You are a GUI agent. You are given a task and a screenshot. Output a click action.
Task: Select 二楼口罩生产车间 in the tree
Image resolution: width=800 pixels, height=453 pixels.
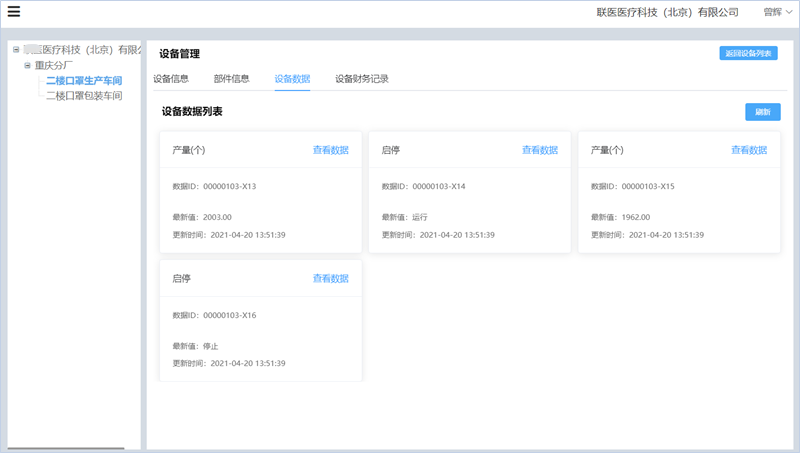84,81
